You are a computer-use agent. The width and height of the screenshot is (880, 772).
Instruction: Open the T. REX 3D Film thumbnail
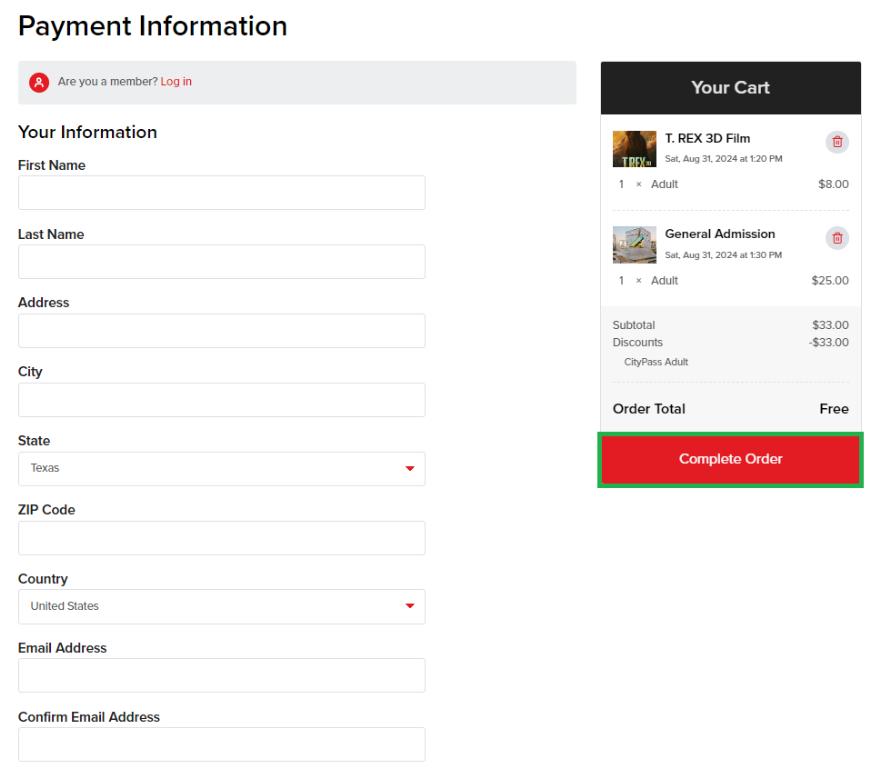(634, 149)
